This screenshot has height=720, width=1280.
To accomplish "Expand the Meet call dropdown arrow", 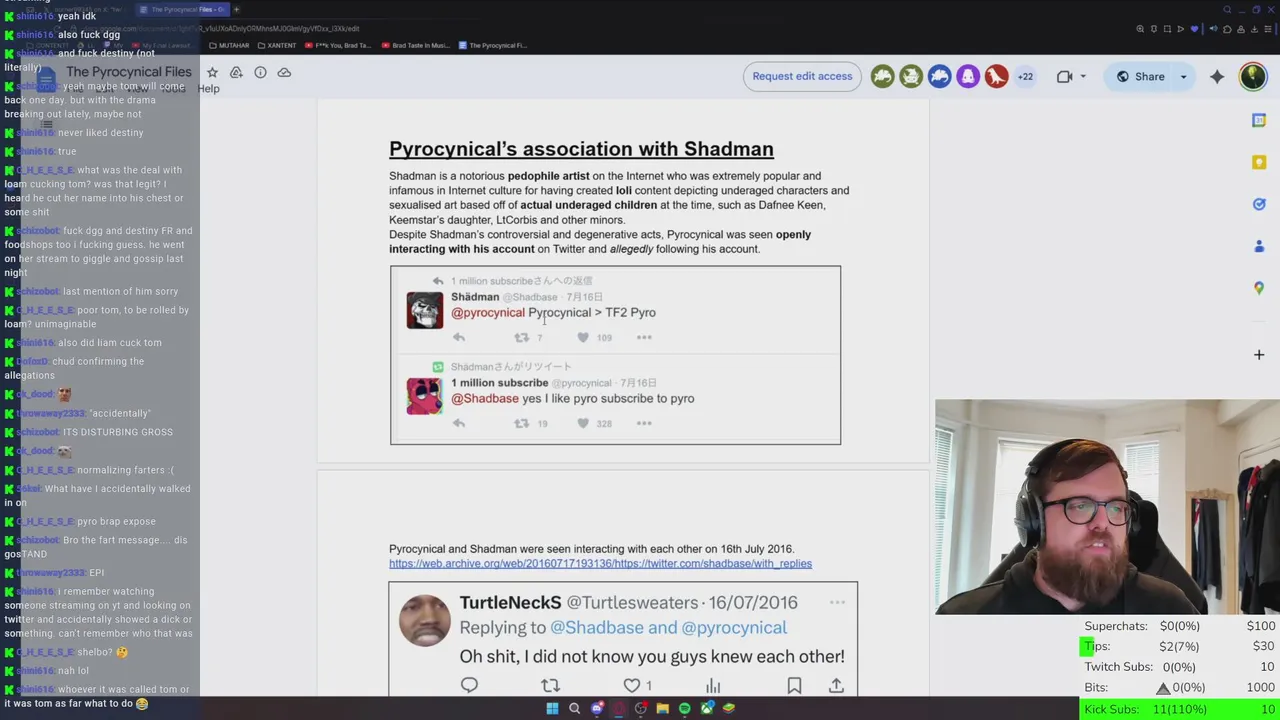I will coord(1083,77).
